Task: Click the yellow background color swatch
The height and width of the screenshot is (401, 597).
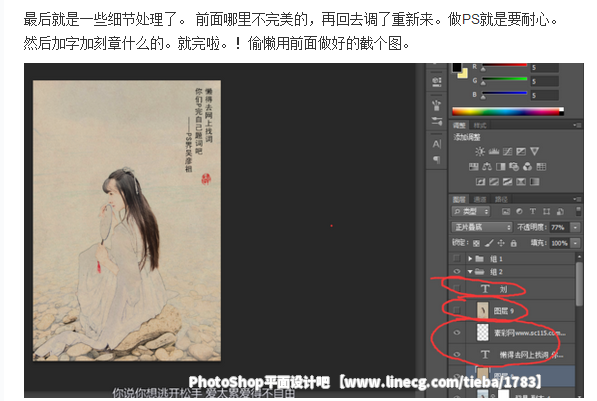Action: (463, 74)
